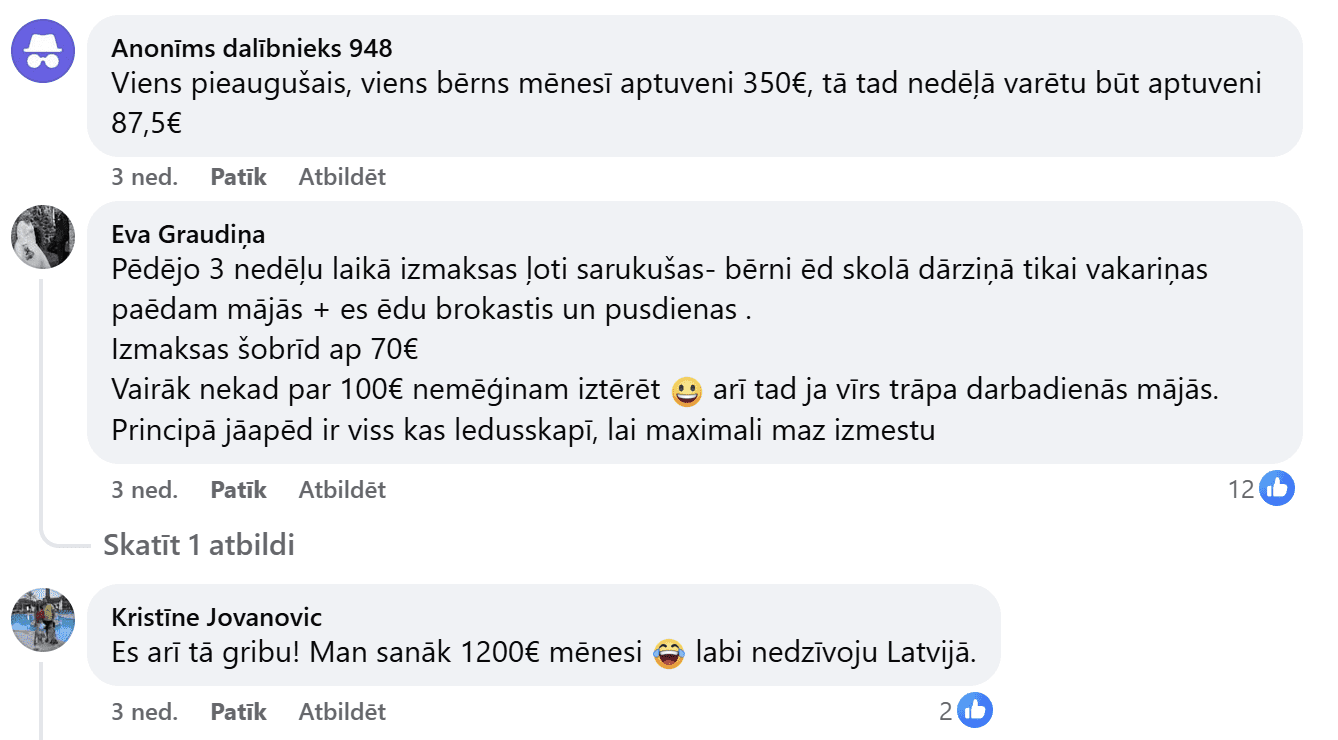
Task: Click the 3 ned. timestamp under Kristīne's comment
Action: (144, 712)
